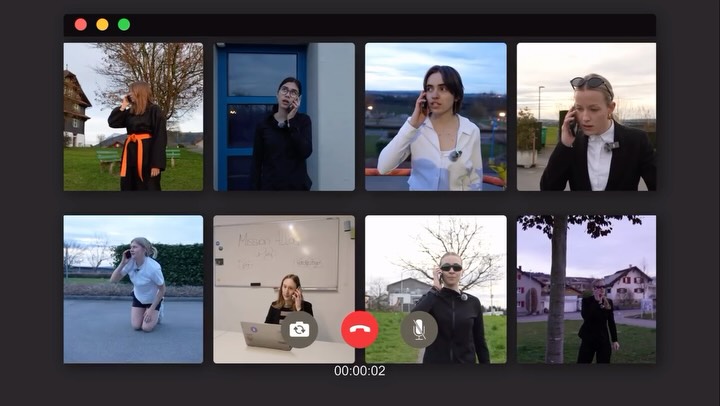The height and width of the screenshot is (406, 720).
Task: Mute the microphone
Action: click(x=419, y=329)
